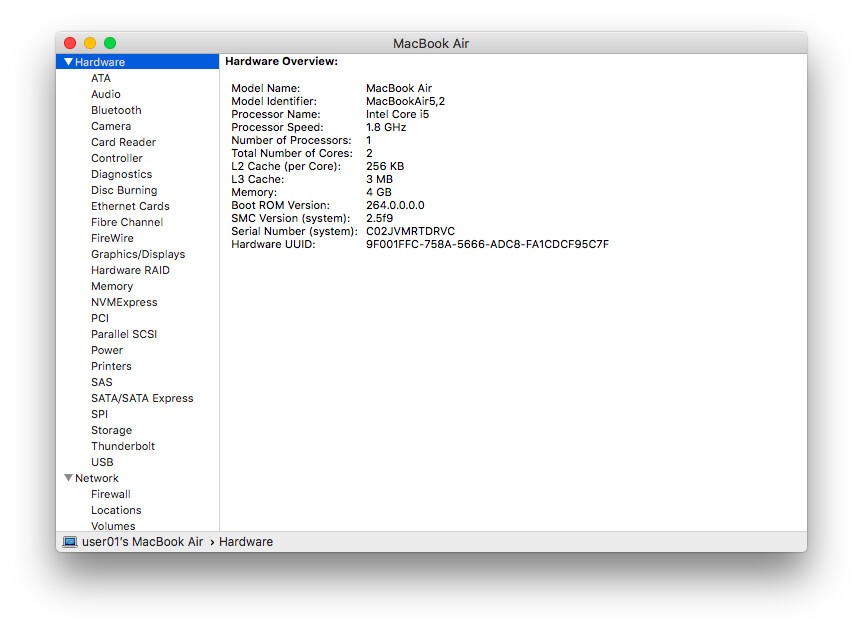
Task: Open the PCI section
Action: tap(100, 318)
